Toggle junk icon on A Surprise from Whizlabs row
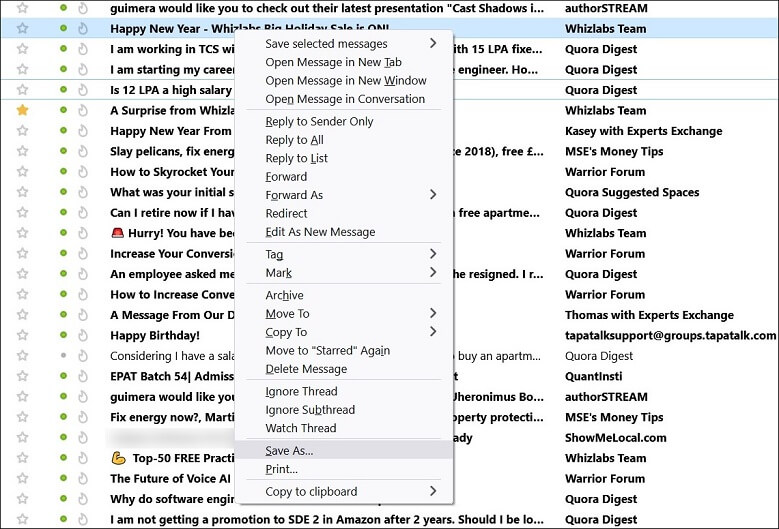The height and width of the screenshot is (529, 779). (83, 110)
